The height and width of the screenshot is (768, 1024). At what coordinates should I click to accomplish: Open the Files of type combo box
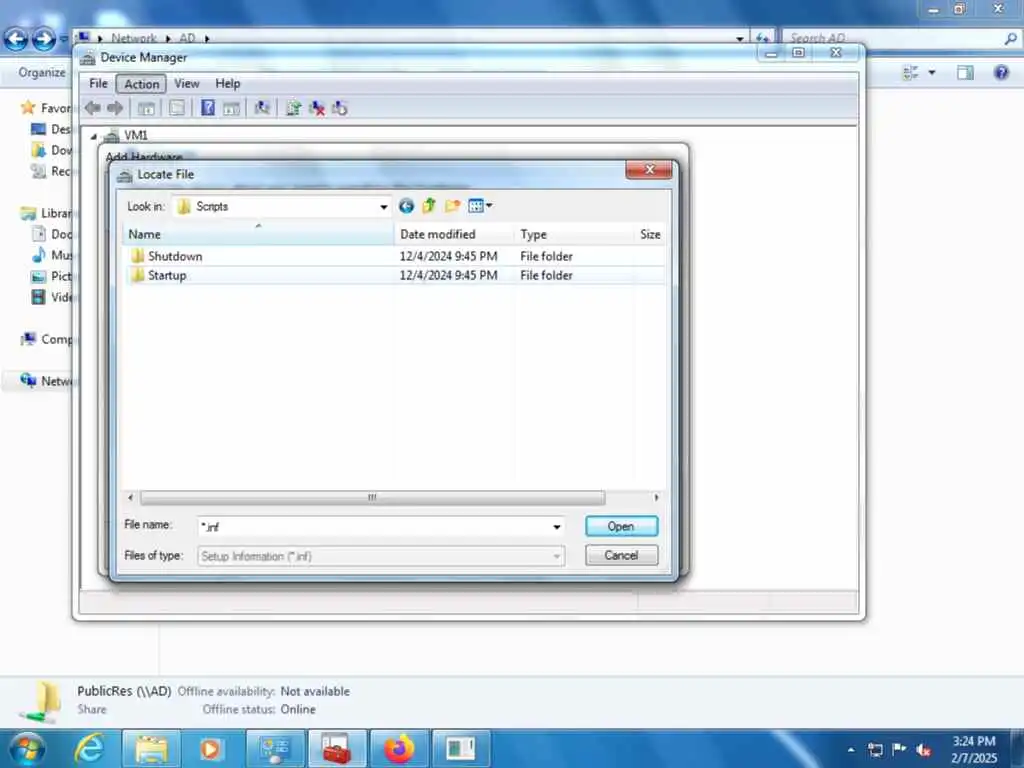click(x=381, y=556)
